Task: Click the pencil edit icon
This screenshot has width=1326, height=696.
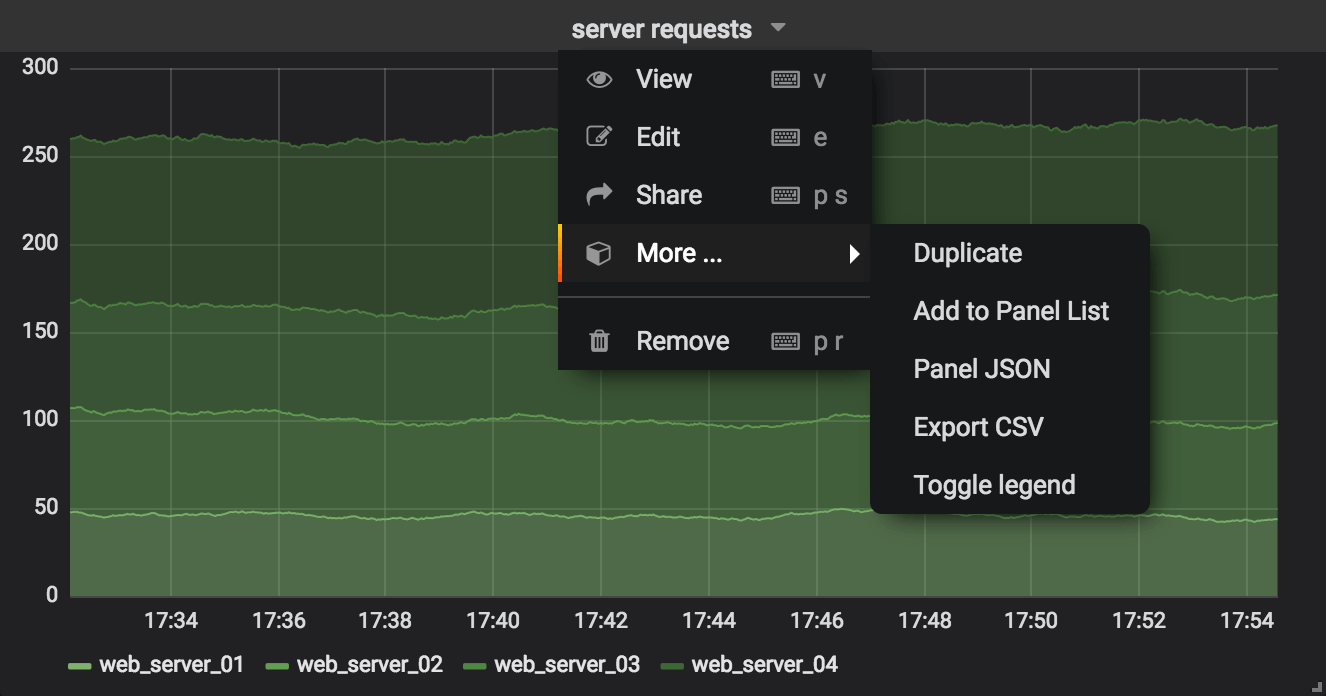Action: click(599, 137)
